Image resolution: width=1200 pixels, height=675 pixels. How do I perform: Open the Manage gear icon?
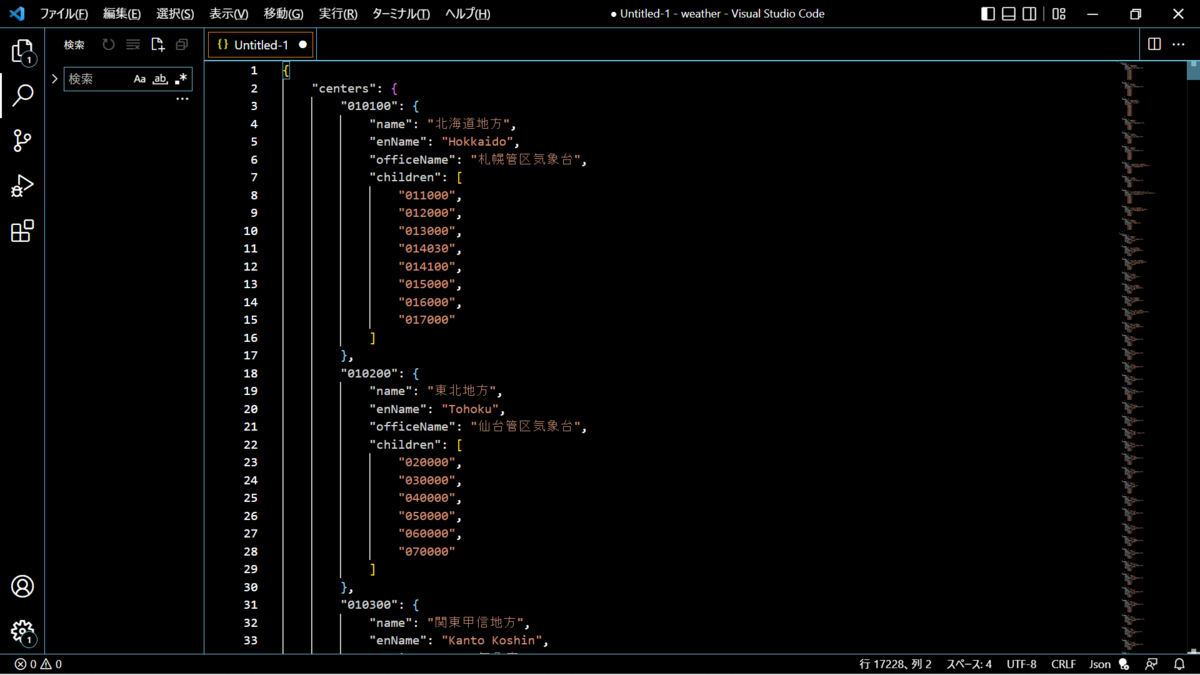pos(22,632)
